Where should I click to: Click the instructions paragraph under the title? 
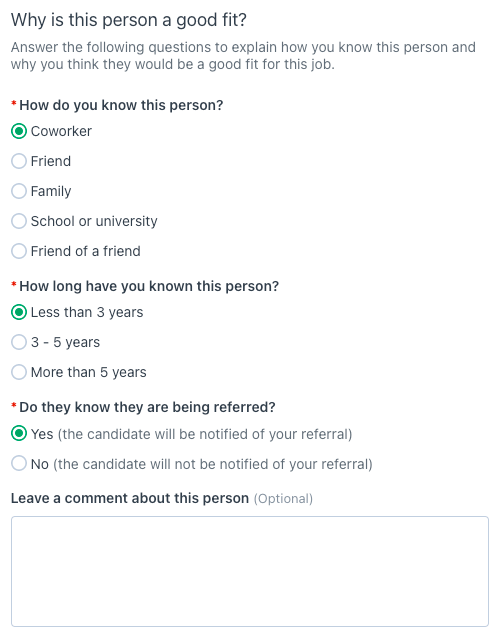[243, 56]
